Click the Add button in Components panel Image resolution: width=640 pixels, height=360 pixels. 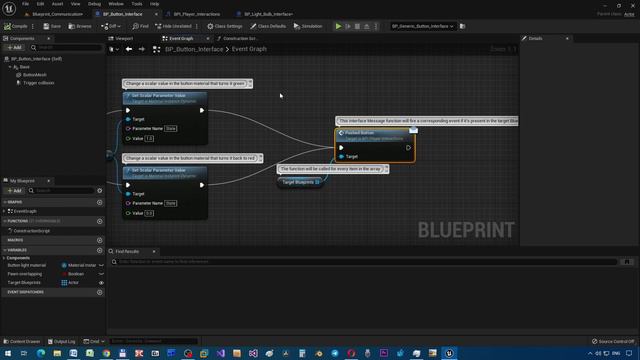coord(14,48)
